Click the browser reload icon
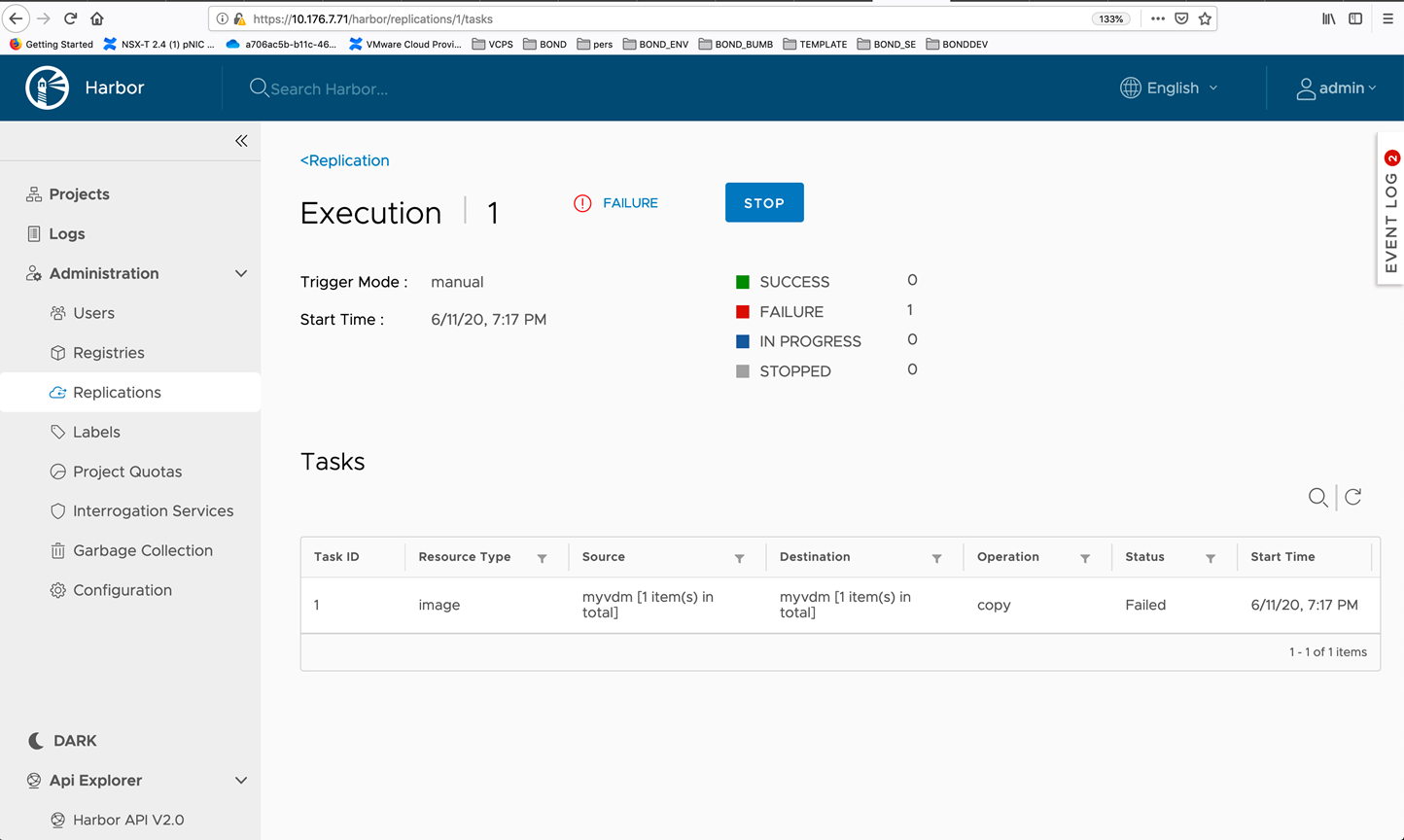 pos(70,18)
